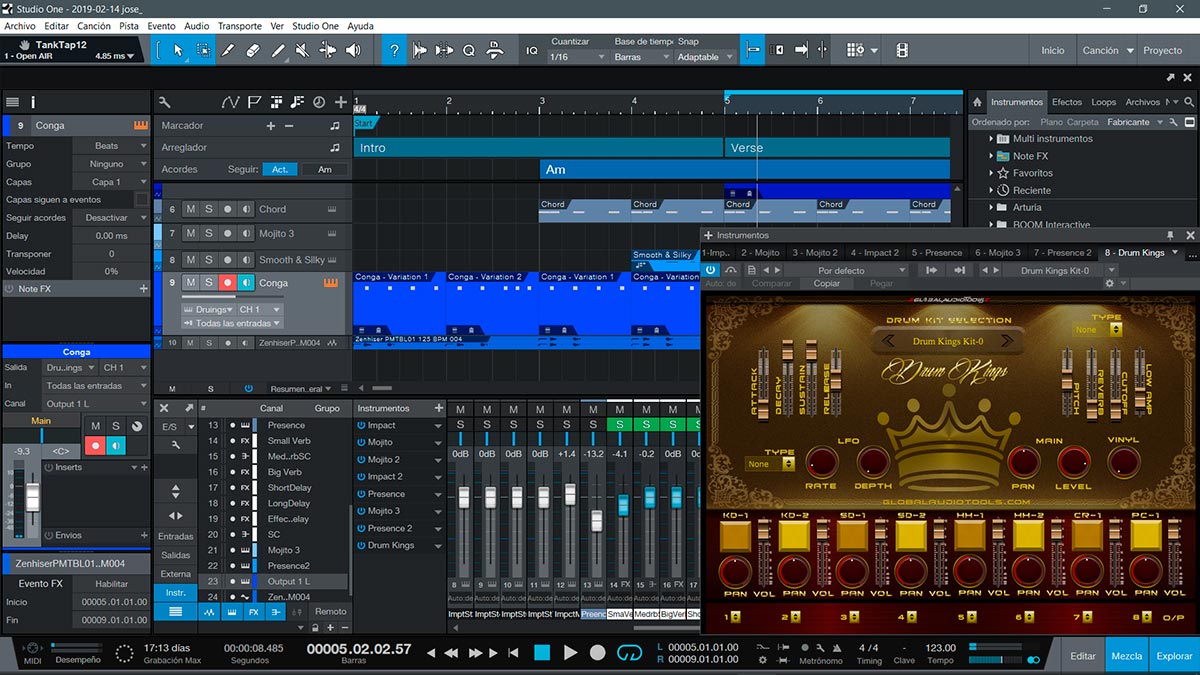The width and height of the screenshot is (1200, 675).
Task: Toggle Act. chord follow button
Action: [280, 170]
